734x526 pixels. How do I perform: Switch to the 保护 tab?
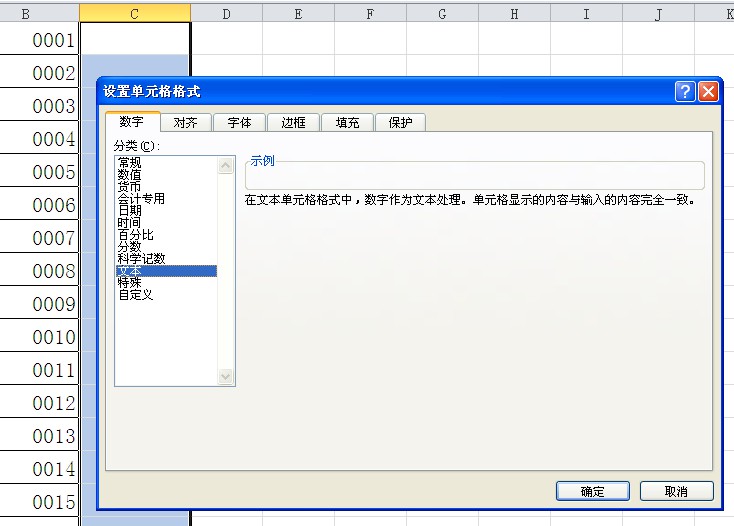pos(400,123)
